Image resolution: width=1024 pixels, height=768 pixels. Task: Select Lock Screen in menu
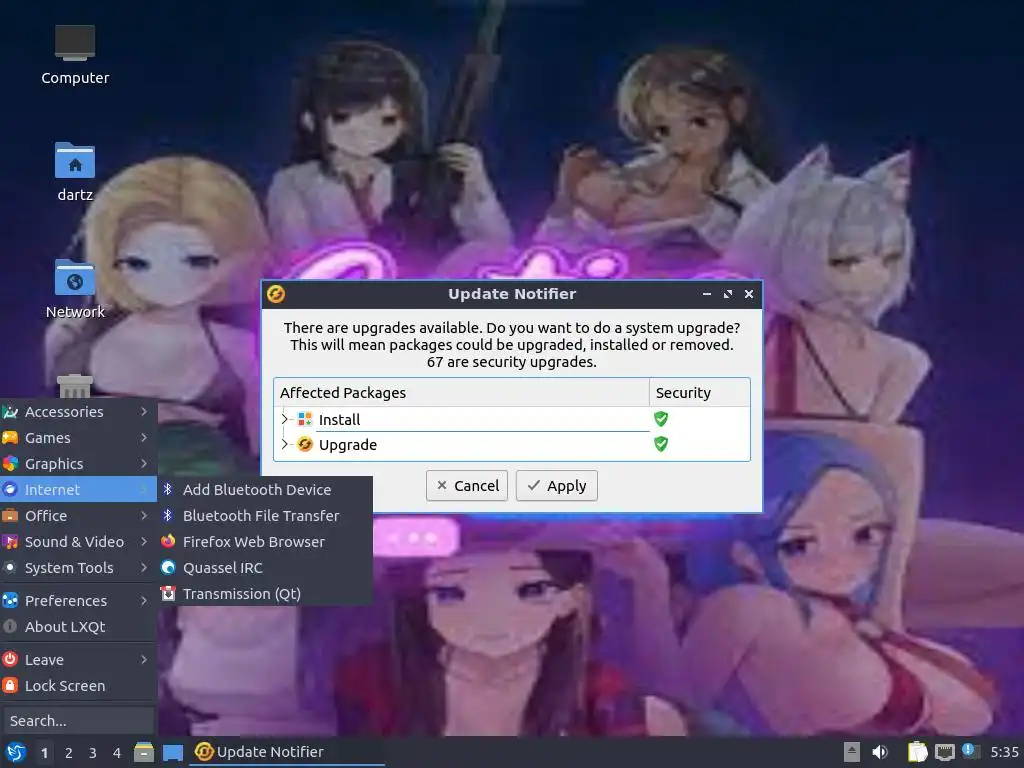coord(78,686)
